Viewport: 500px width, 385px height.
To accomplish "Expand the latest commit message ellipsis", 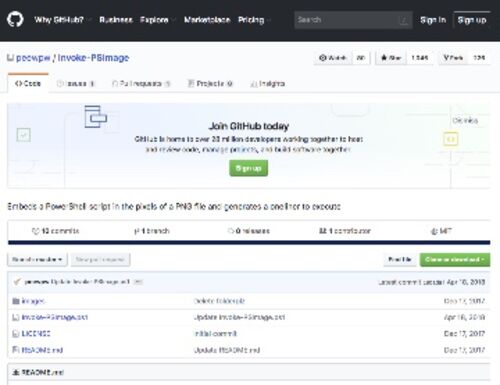I will (x=138, y=282).
